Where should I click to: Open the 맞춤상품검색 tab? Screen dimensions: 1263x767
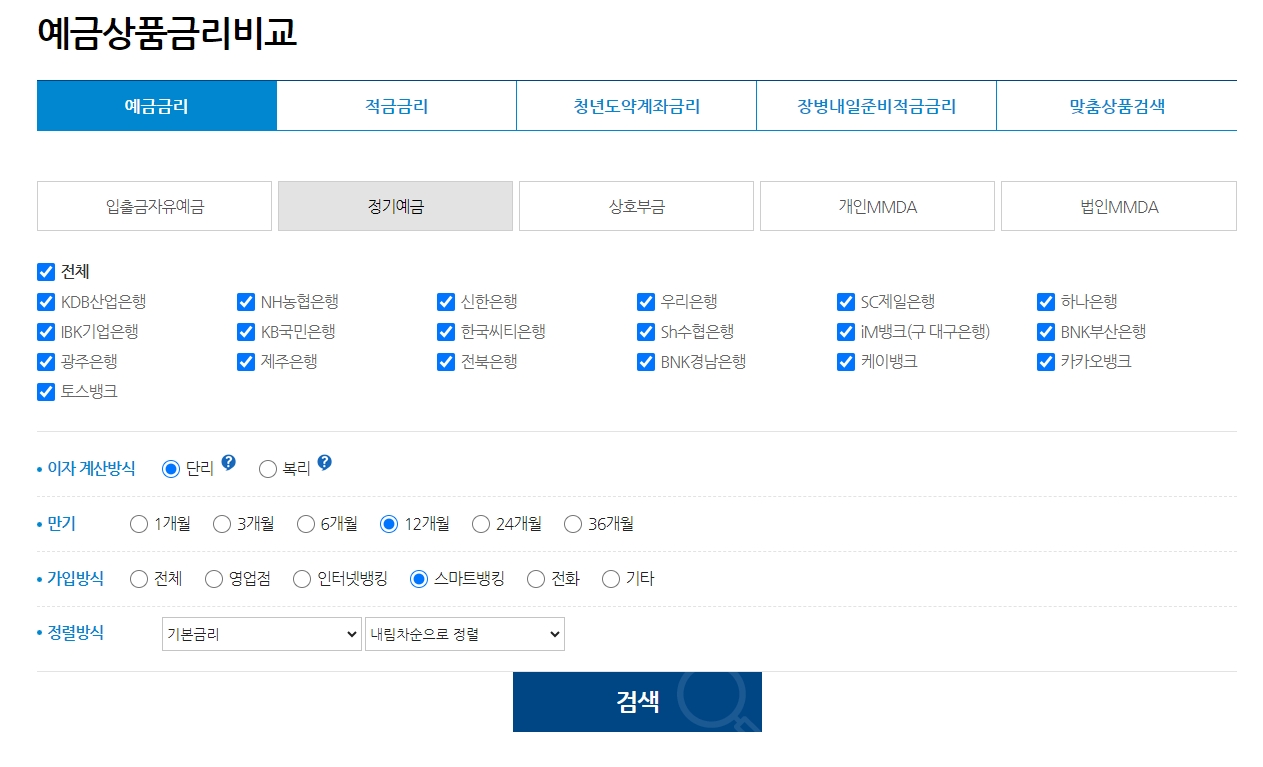point(1117,106)
